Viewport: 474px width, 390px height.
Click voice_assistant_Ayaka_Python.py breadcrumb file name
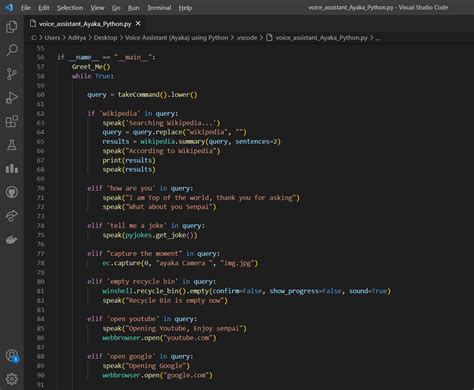pos(321,38)
